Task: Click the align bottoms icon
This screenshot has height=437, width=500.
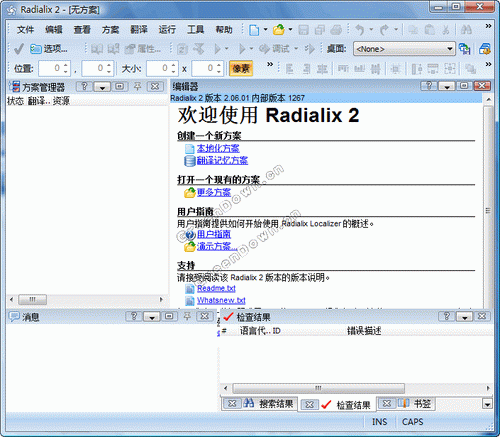Action: (359, 69)
